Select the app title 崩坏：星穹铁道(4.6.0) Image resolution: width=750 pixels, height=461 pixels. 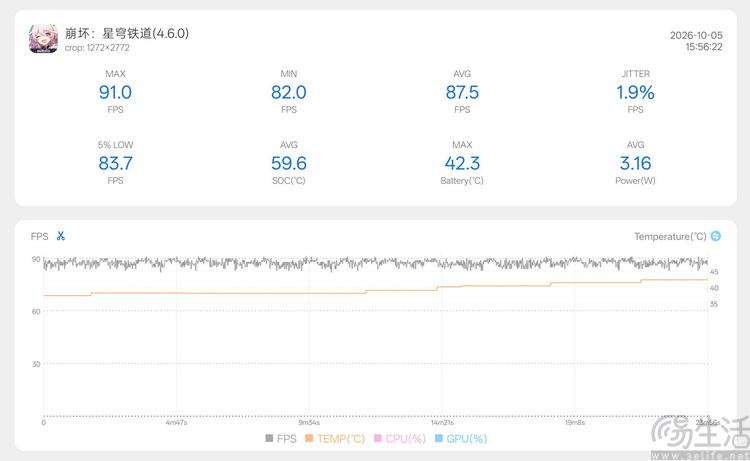(127, 33)
